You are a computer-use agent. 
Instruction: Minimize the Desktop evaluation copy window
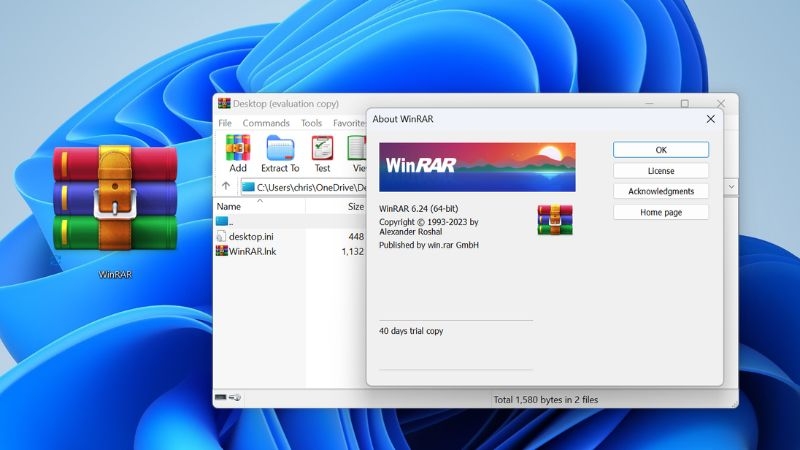pyautogui.click(x=649, y=103)
